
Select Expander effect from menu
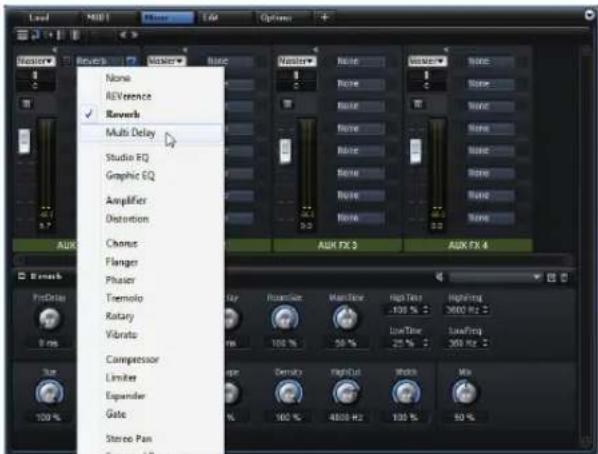125,396
